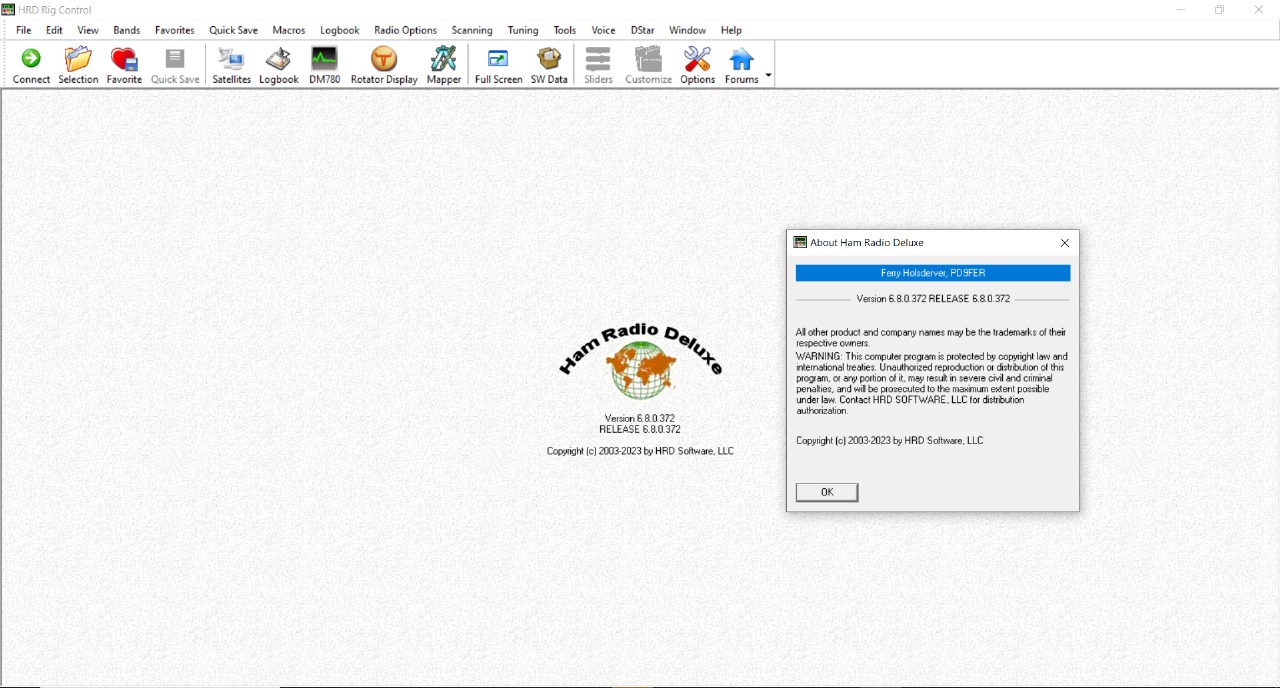Select the Ferry Holsderver, PD9FER name bar
The image size is (1280, 688).
pos(933,273)
